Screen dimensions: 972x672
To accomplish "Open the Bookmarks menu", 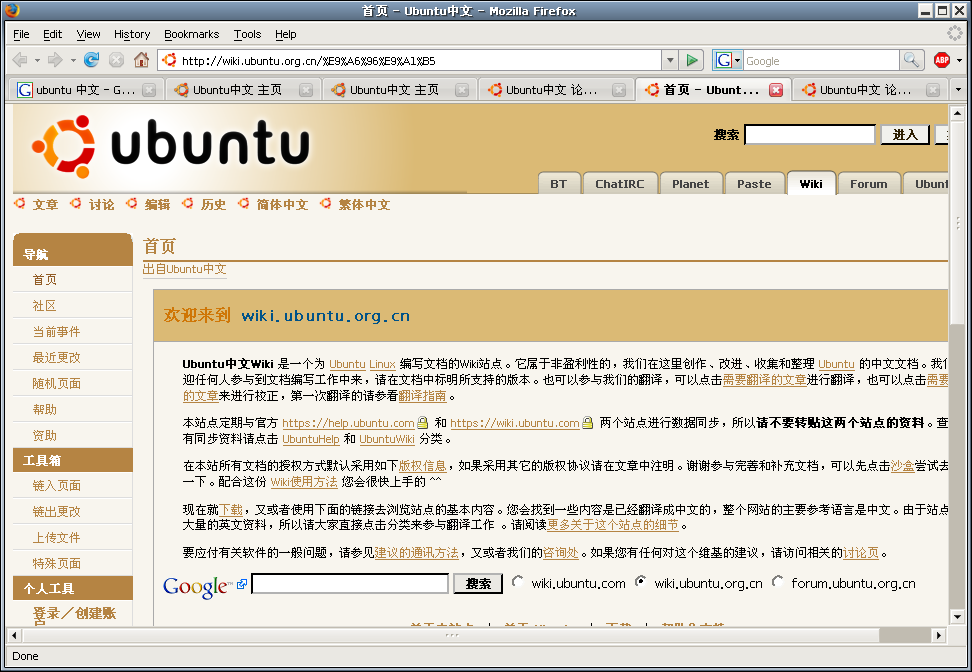I will pyautogui.click(x=192, y=34).
